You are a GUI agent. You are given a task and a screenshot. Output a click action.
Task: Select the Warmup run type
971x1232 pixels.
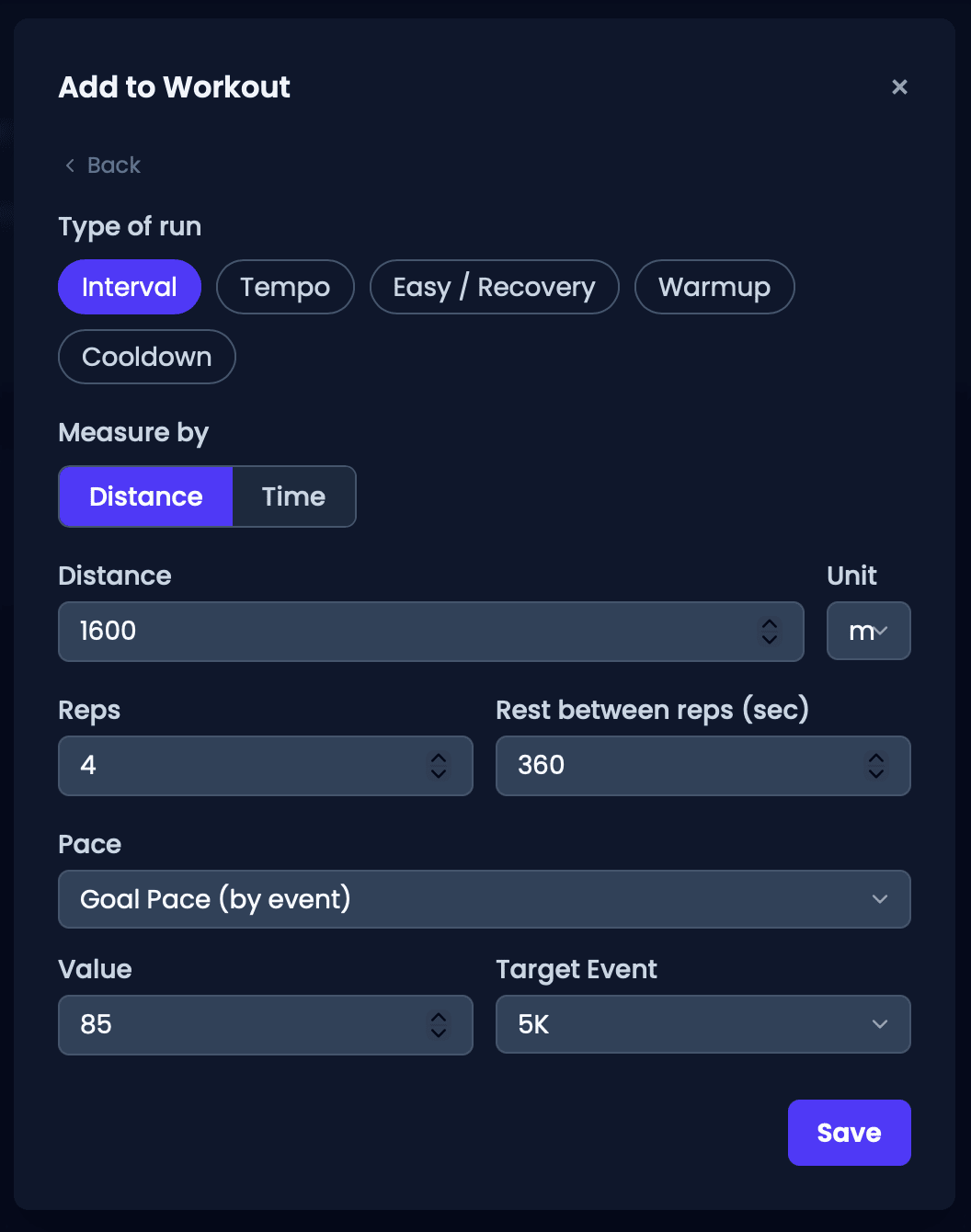714,287
